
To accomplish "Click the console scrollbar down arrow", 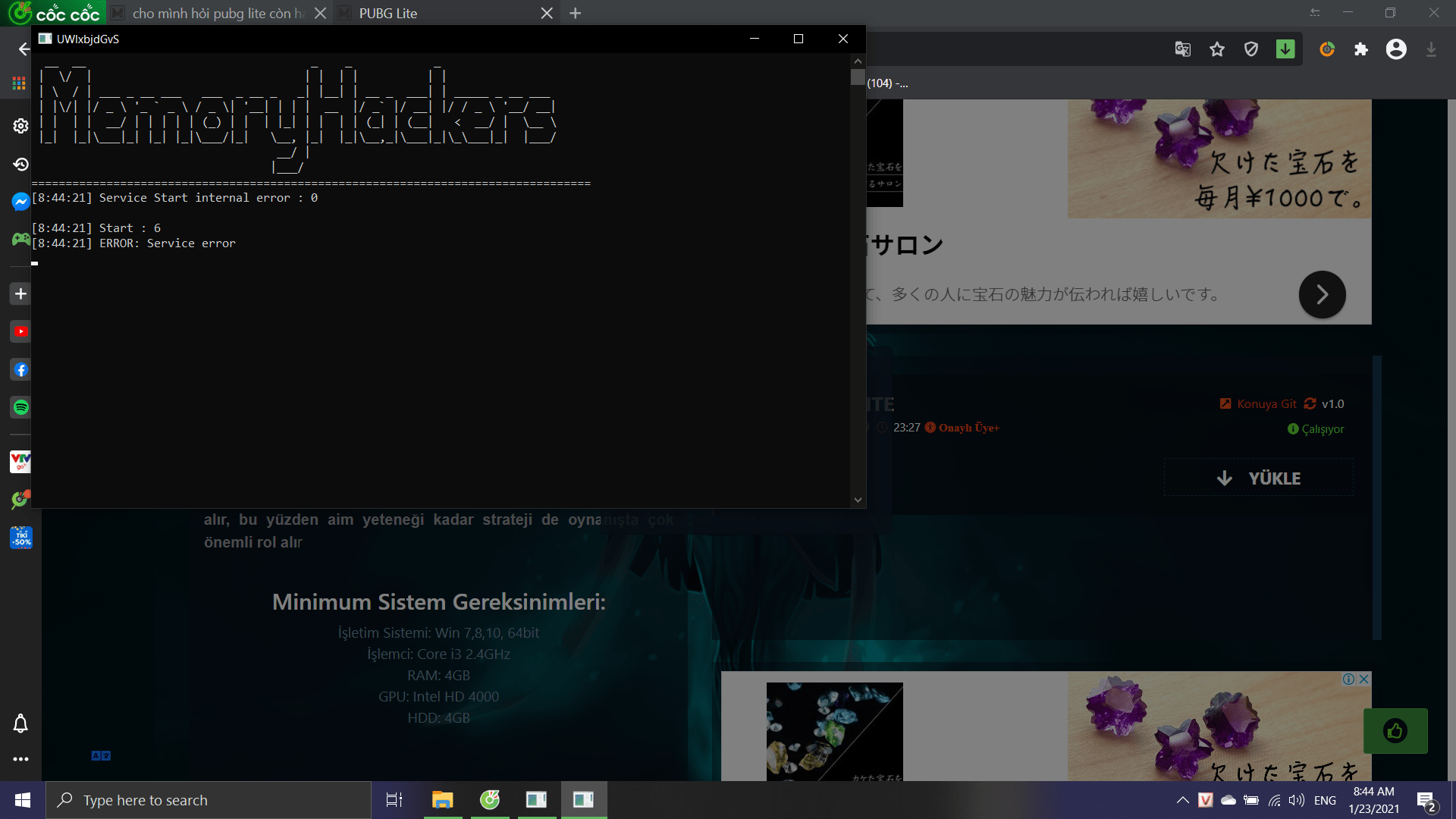I will (x=858, y=500).
